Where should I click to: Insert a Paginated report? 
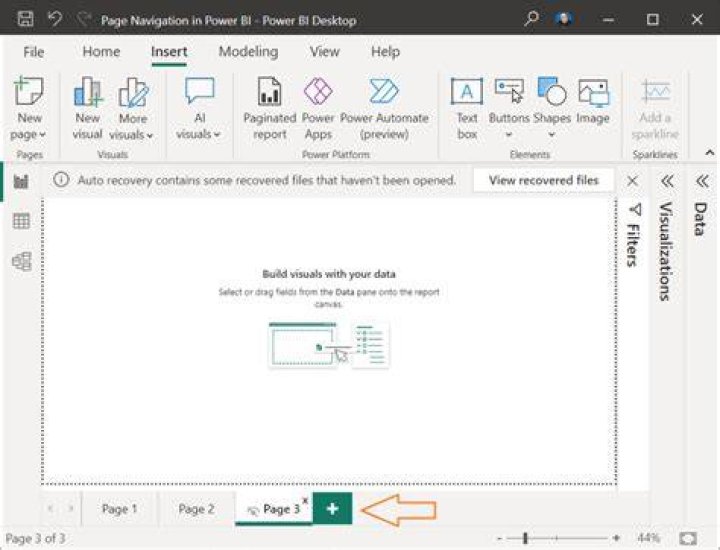(270, 109)
